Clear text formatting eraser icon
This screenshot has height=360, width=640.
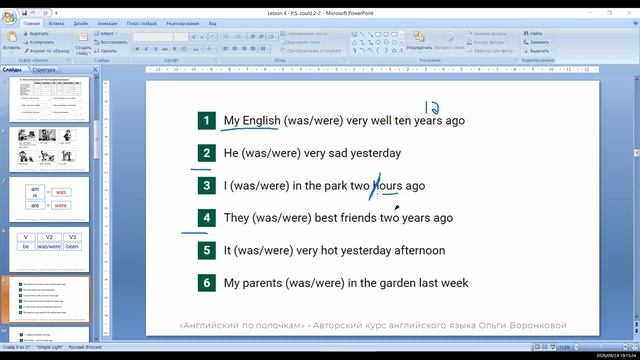coord(212,37)
